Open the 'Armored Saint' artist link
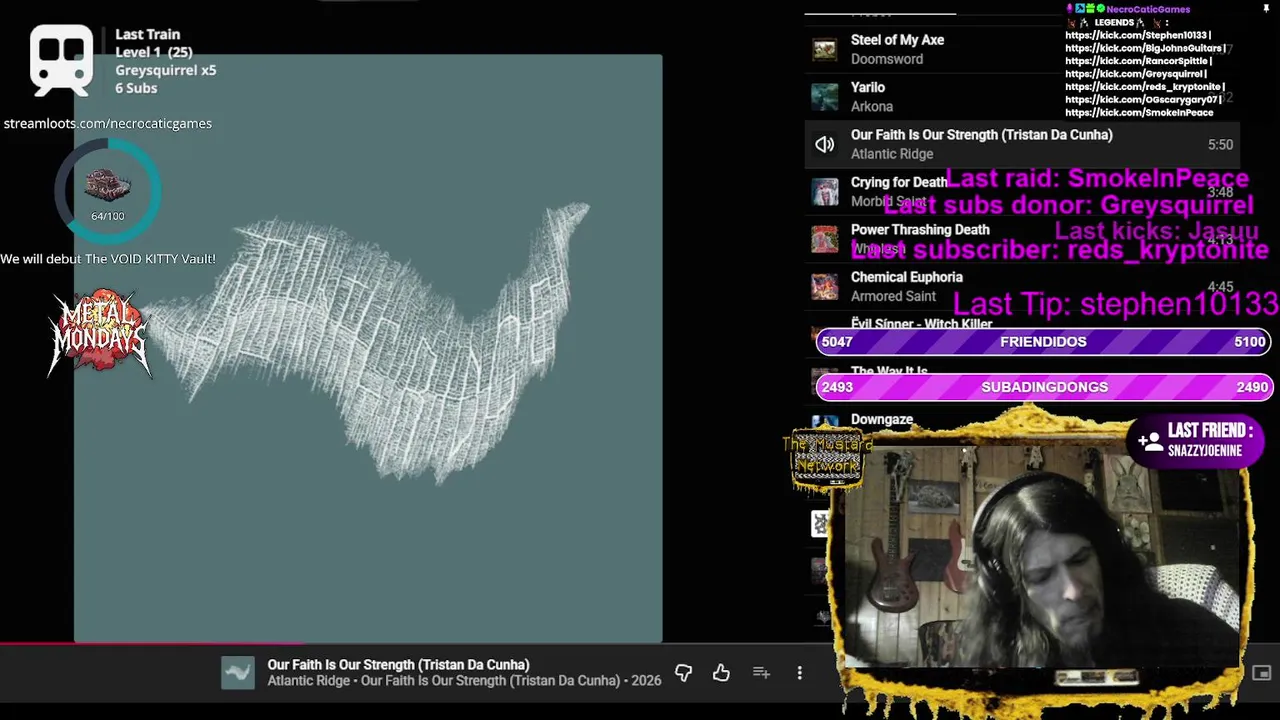The height and width of the screenshot is (720, 1280). coord(893,296)
